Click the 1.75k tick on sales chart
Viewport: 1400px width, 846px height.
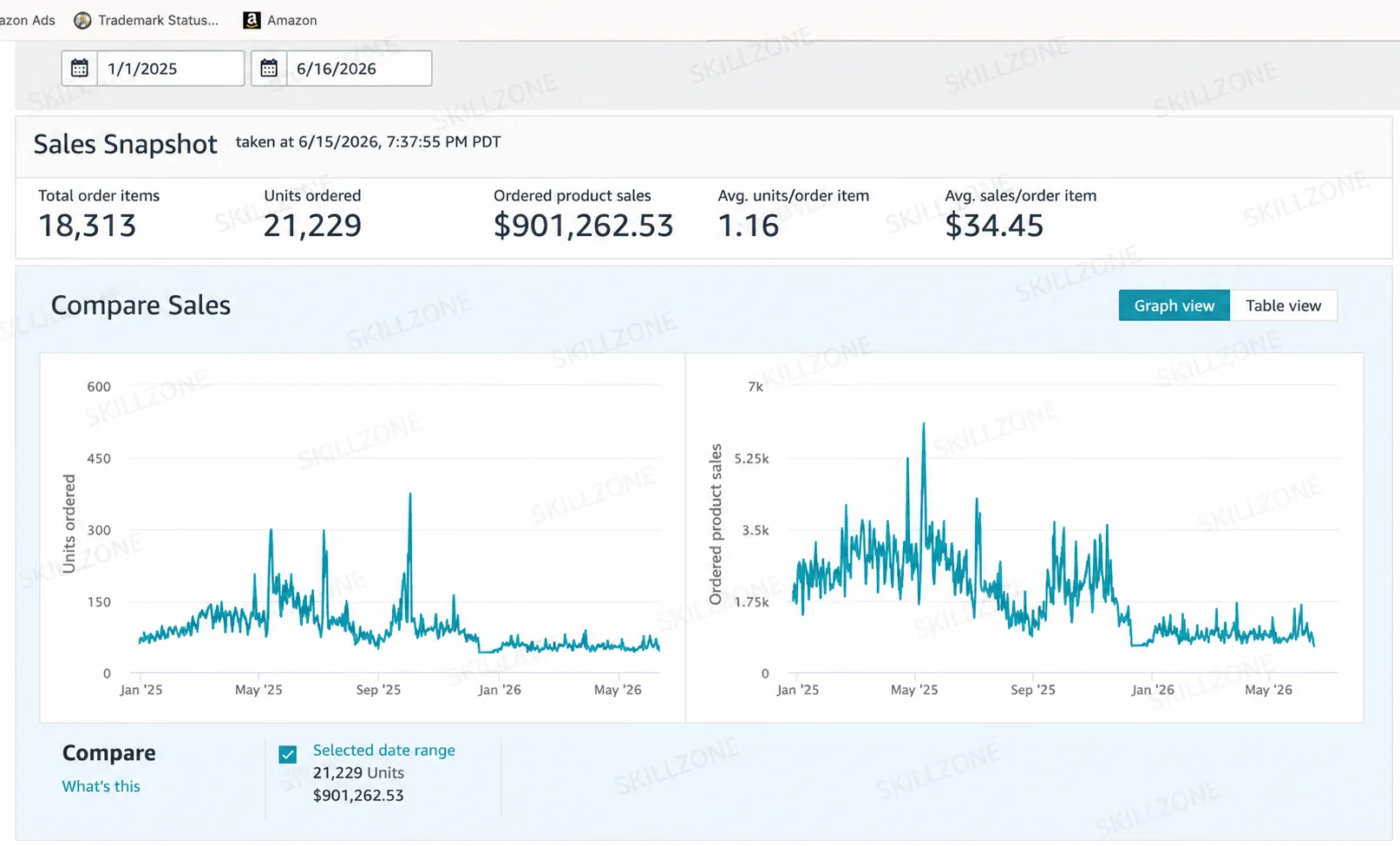[751, 602]
